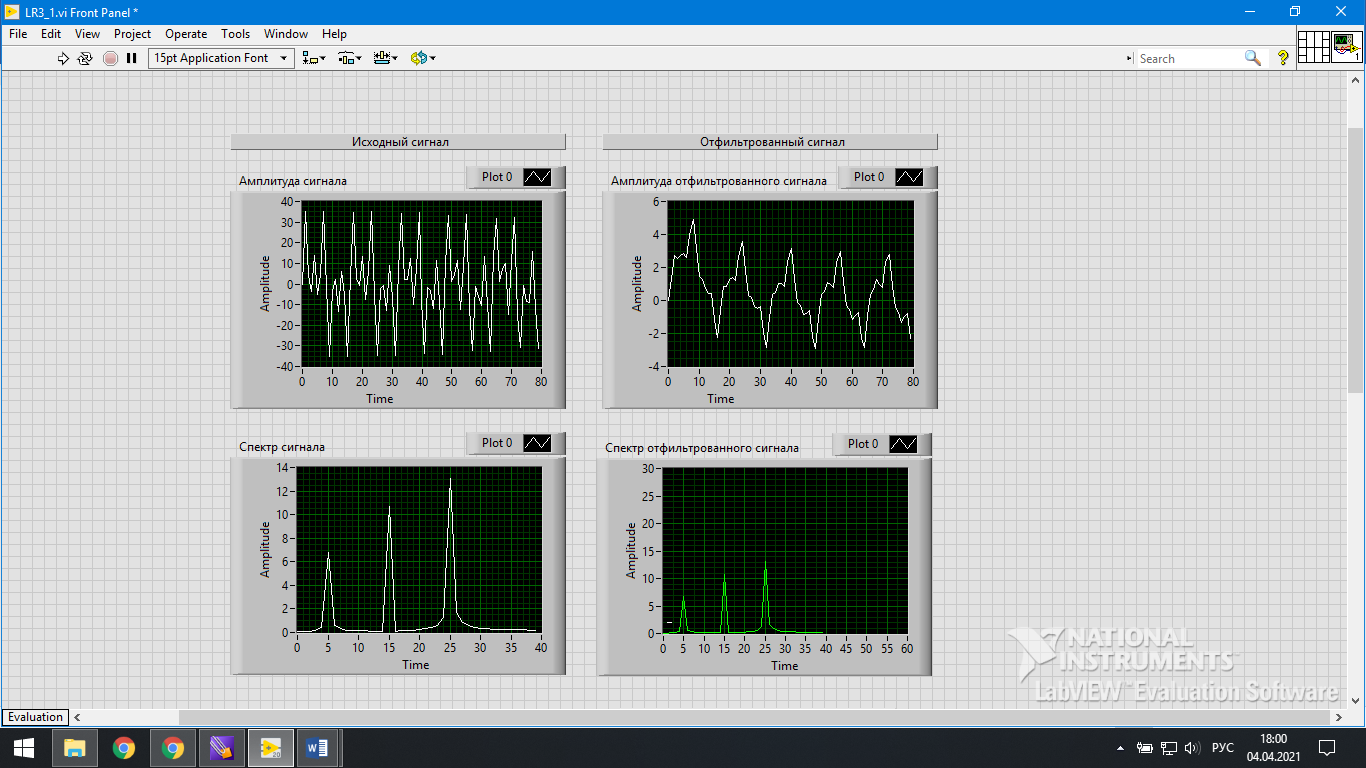This screenshot has height=768, width=1366.
Task: Click Plot 0 legend swatch of Амплитуда сигнала
Action: point(537,177)
